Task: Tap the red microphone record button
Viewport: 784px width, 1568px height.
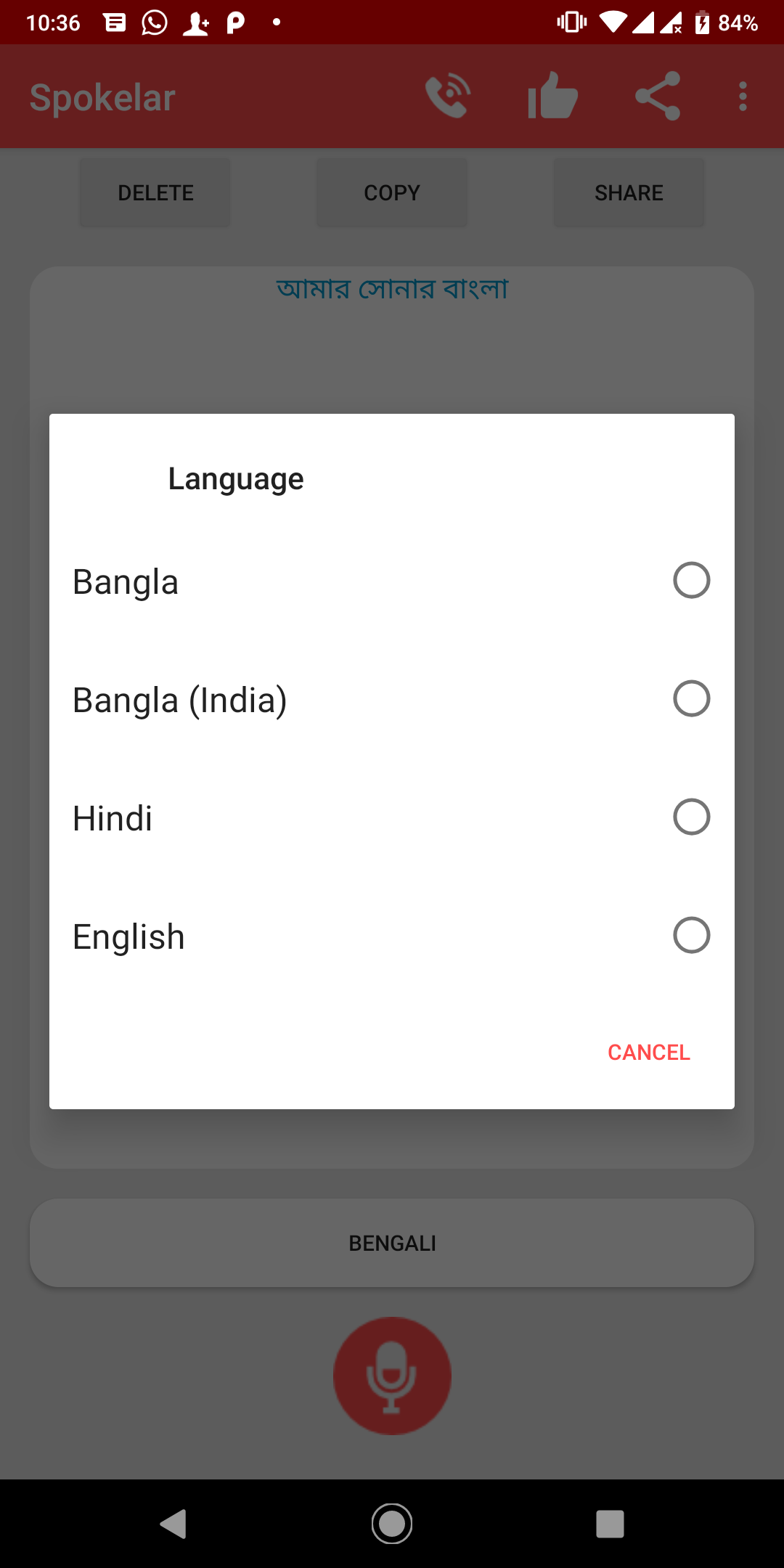Action: 392,1376
